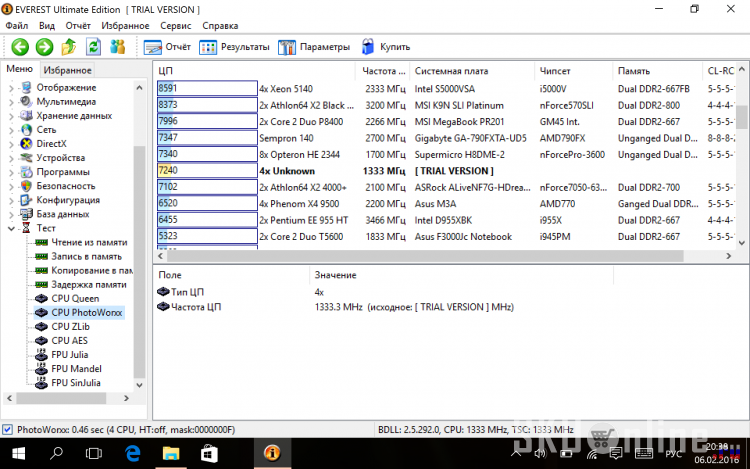Screen dimensions: 750x469
Task: Click the Купить toolbar button
Action: 386,47
